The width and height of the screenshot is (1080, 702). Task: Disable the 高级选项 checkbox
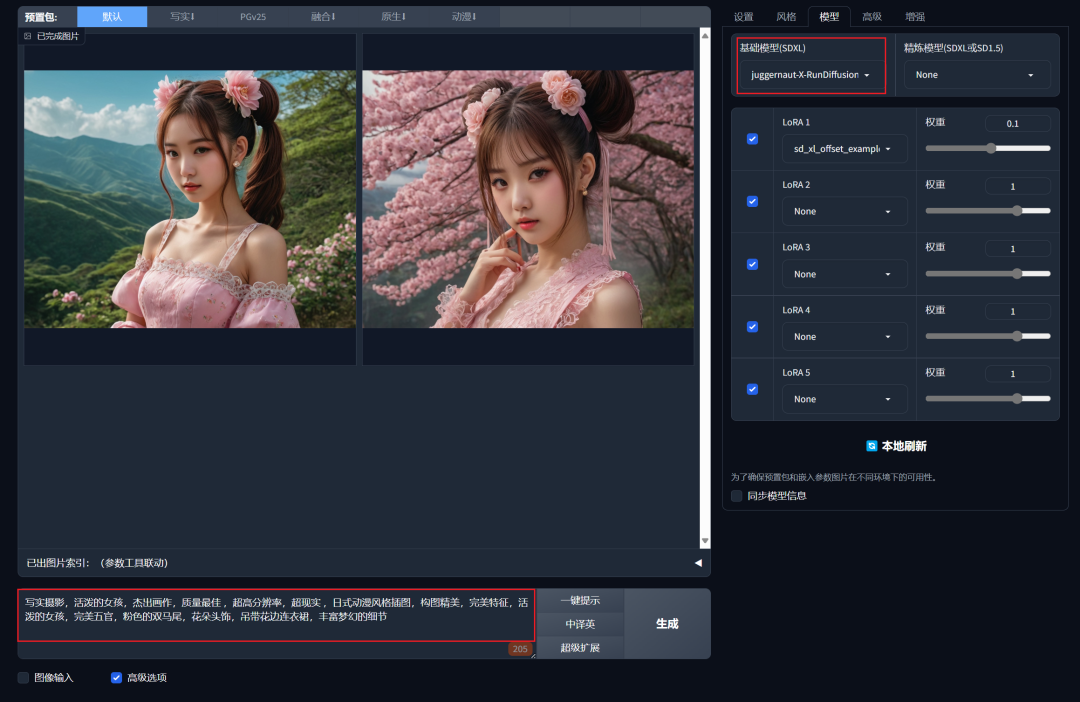(x=116, y=678)
